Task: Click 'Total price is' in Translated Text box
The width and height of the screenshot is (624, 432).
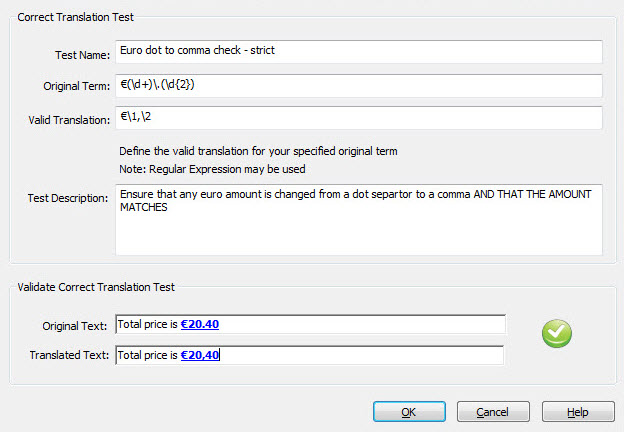Action: [x=148, y=355]
